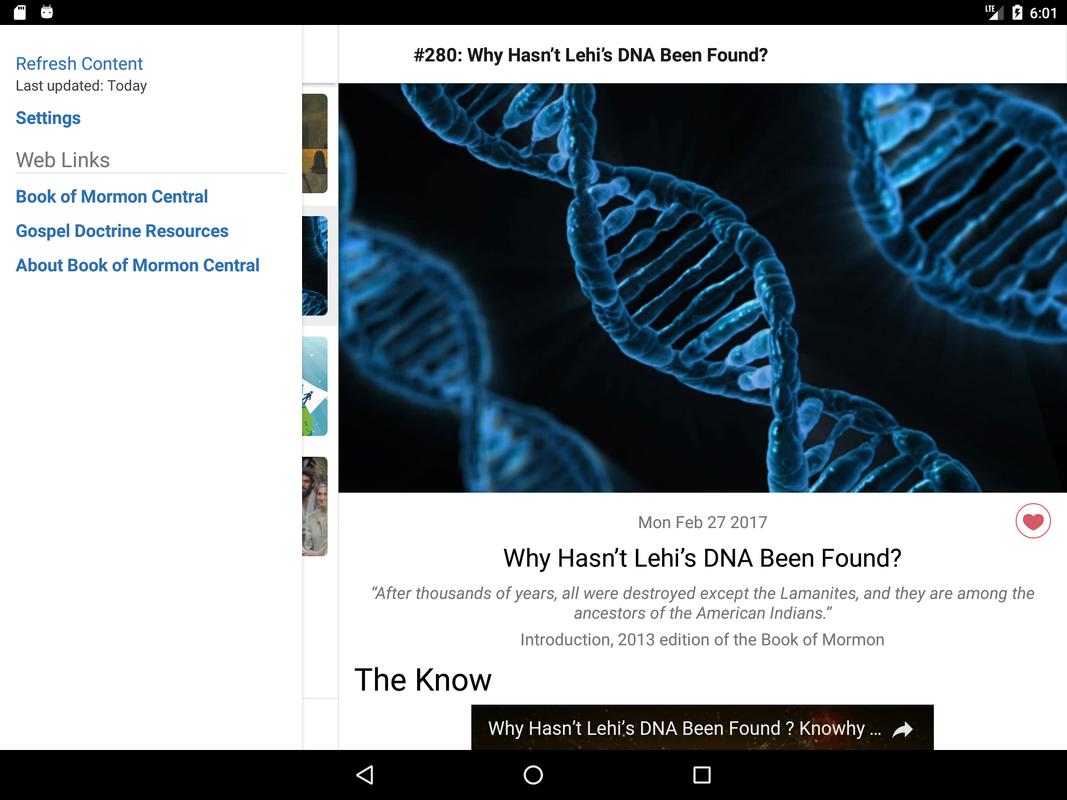
Task: Select the thumbnail showing two people
Action: pos(315,506)
